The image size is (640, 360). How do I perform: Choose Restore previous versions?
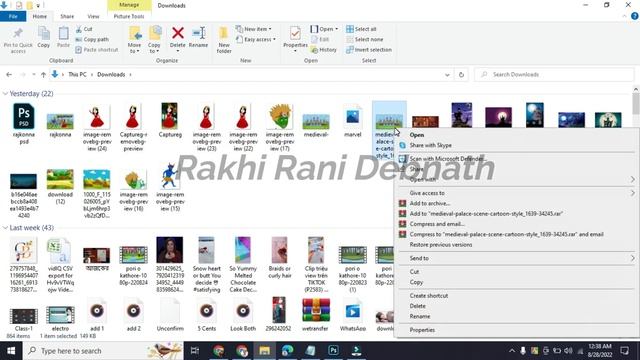[441, 244]
